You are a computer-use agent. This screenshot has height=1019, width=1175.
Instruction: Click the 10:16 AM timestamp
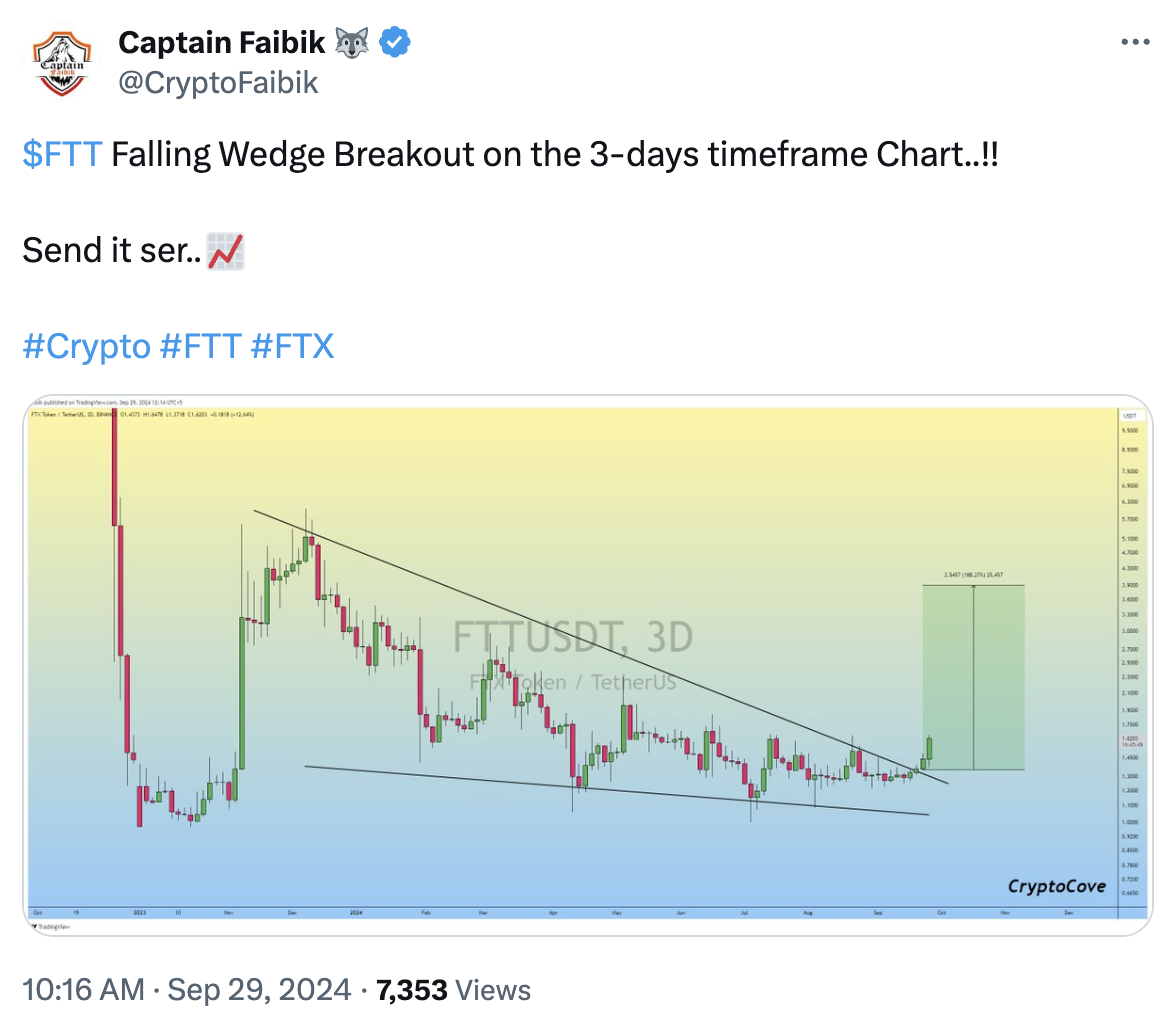pos(83,990)
